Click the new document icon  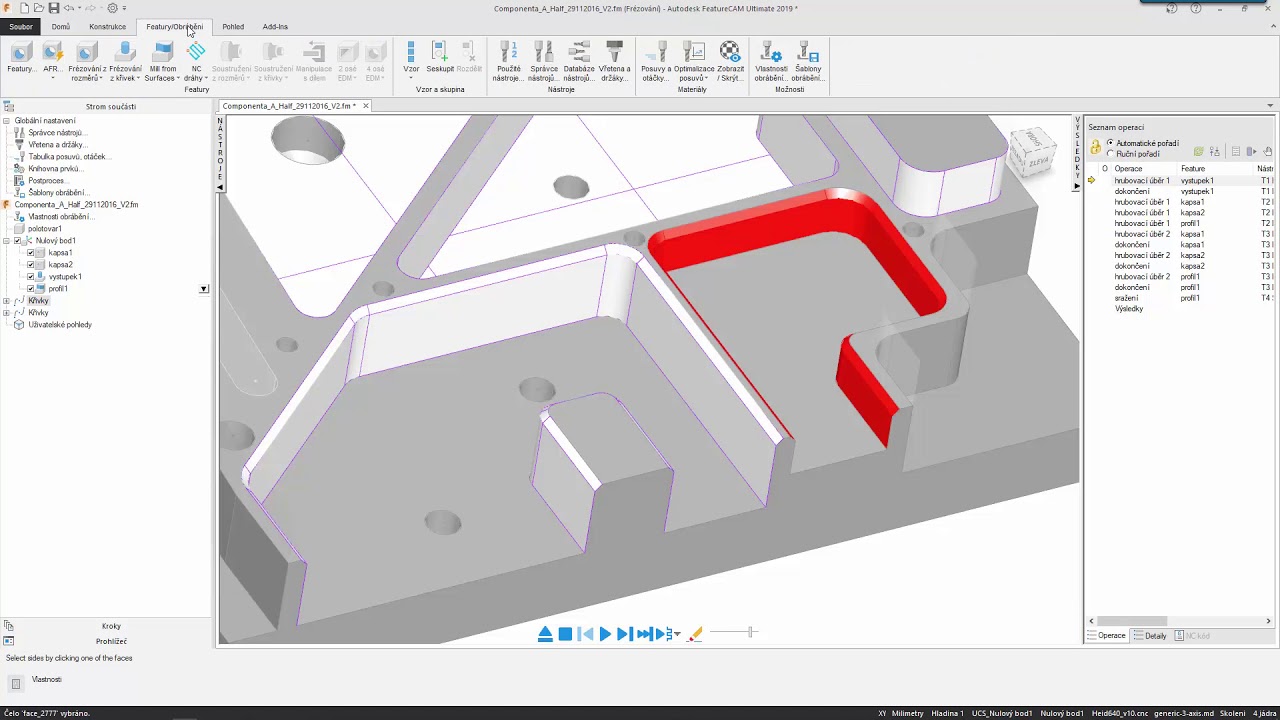(x=24, y=8)
